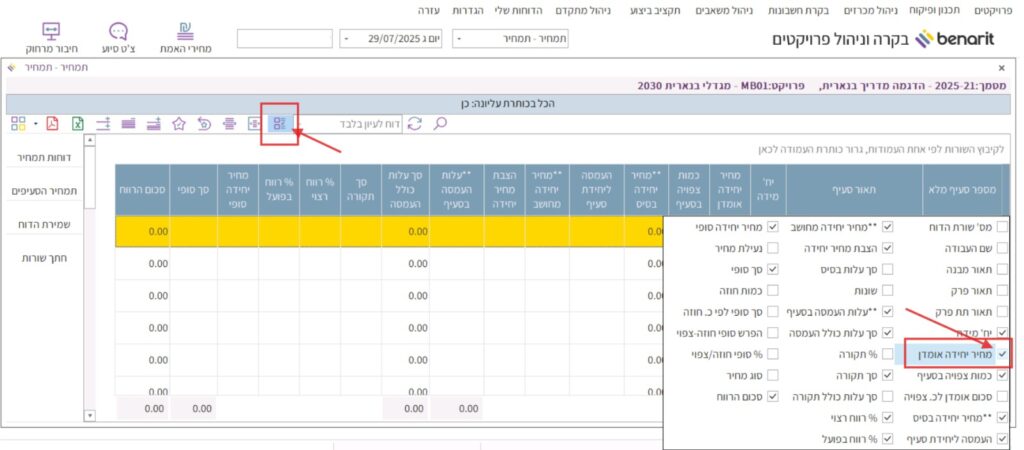This screenshot has height=450, width=1024.
Task: Uncheck the מחיר יחידה אומדן column
Action: click(1002, 353)
